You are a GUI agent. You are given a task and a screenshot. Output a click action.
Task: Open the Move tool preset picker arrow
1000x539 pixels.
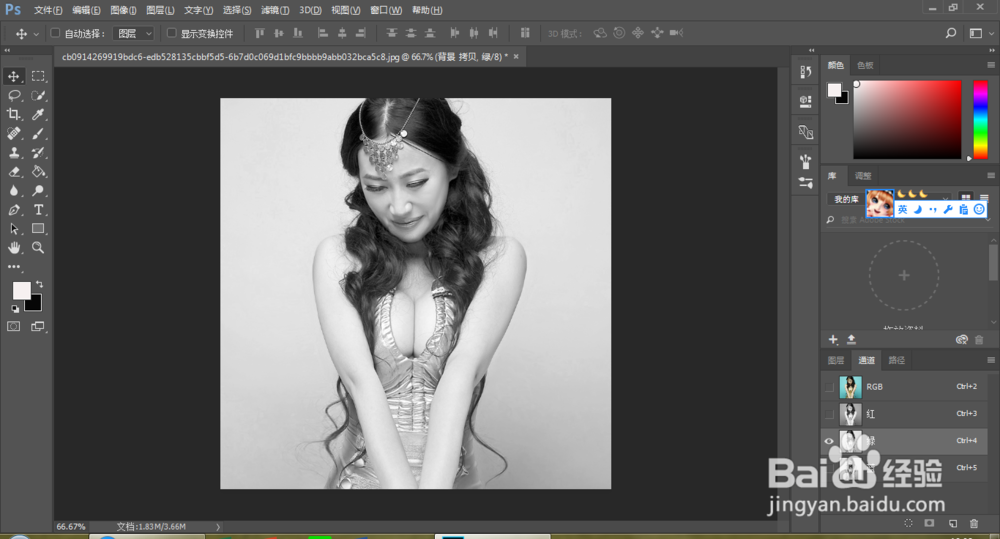click(x=36, y=34)
